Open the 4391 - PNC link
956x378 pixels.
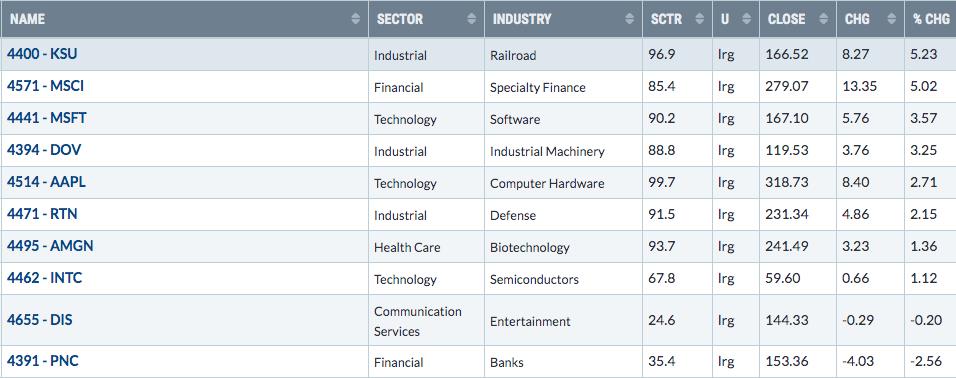(x=43, y=361)
